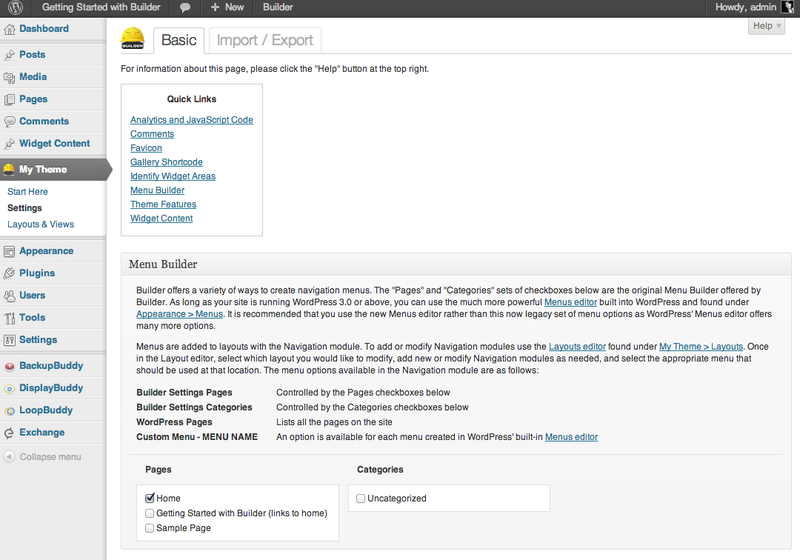Expand the Help dropdown
This screenshot has width=800, height=560.
[766, 26]
